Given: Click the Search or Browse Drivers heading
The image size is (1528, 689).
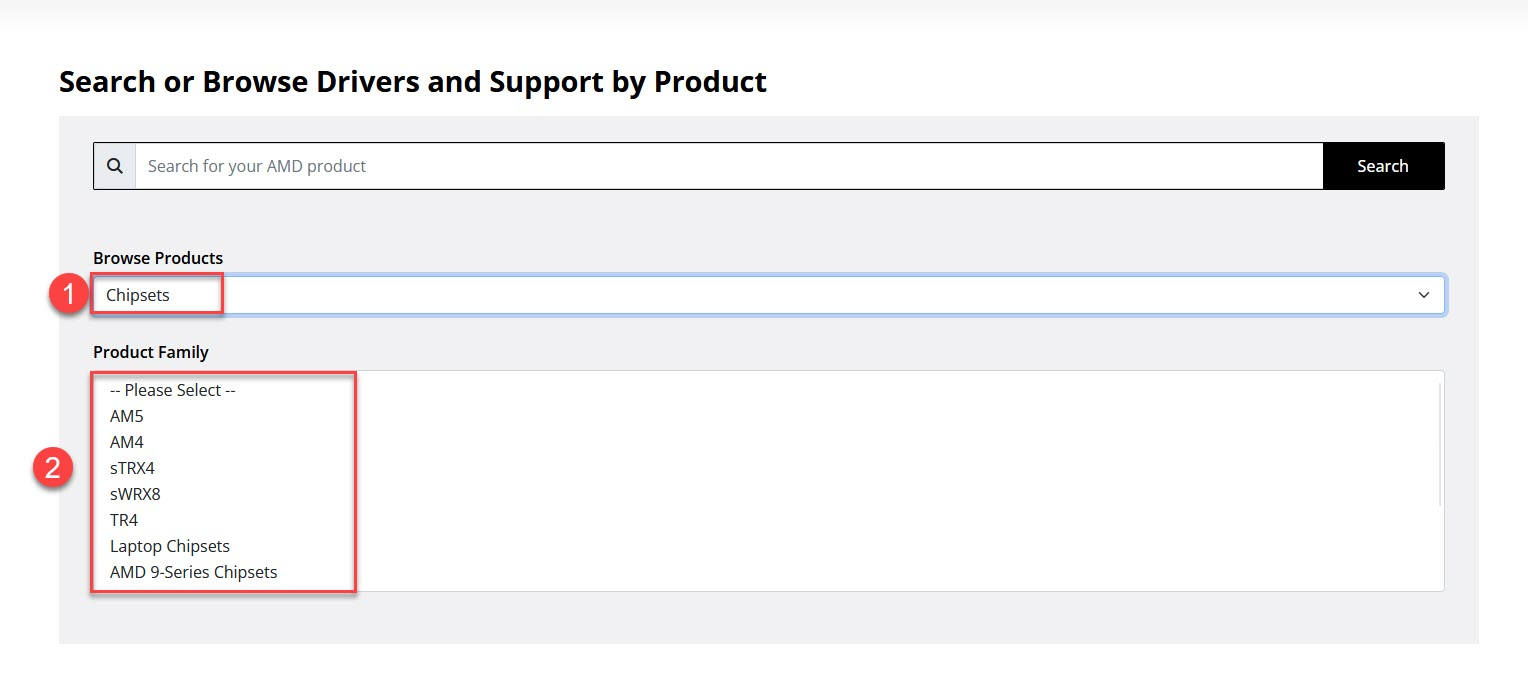Looking at the screenshot, I should point(413,82).
